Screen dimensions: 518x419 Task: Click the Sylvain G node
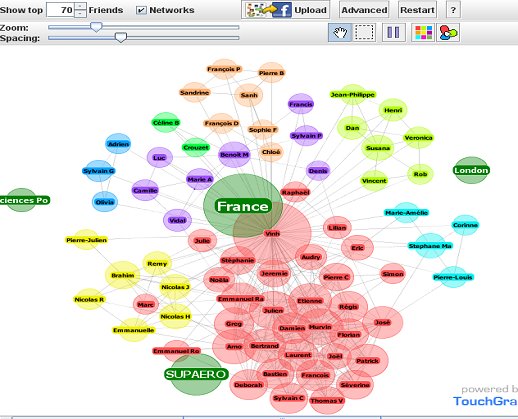click(x=99, y=171)
